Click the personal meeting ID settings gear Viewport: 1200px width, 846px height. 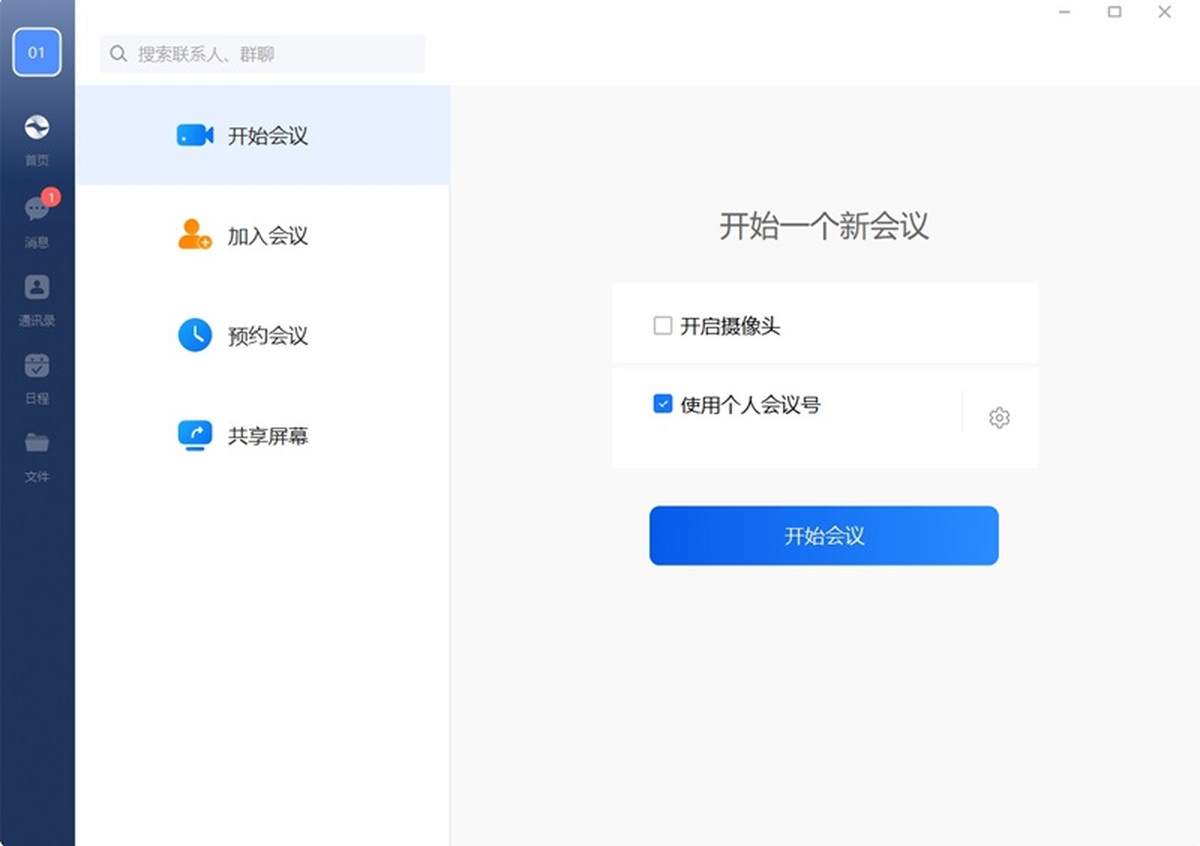999,418
